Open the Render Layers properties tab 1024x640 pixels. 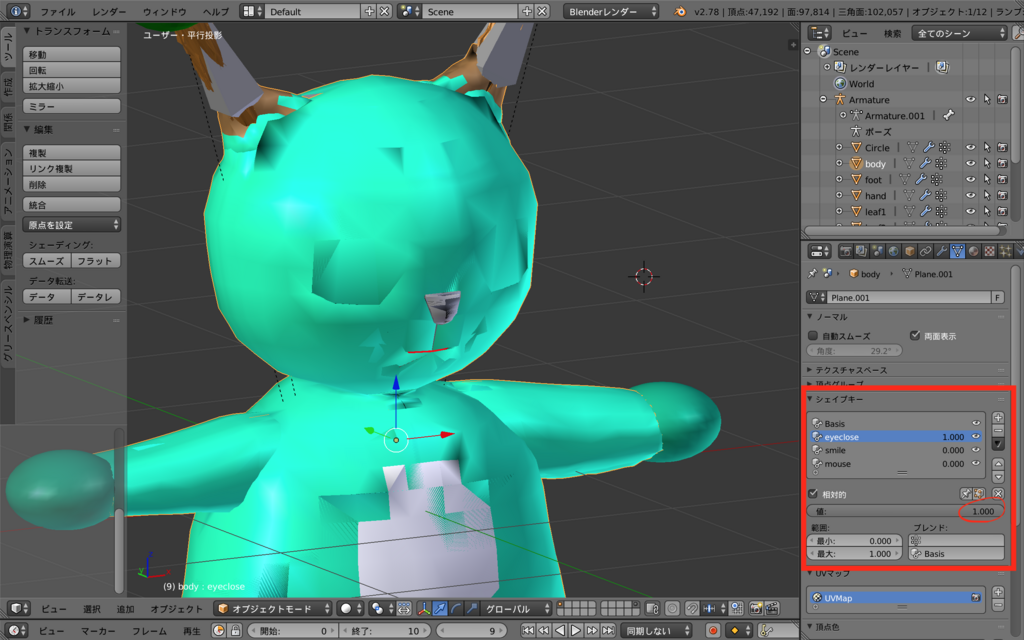coord(861,251)
